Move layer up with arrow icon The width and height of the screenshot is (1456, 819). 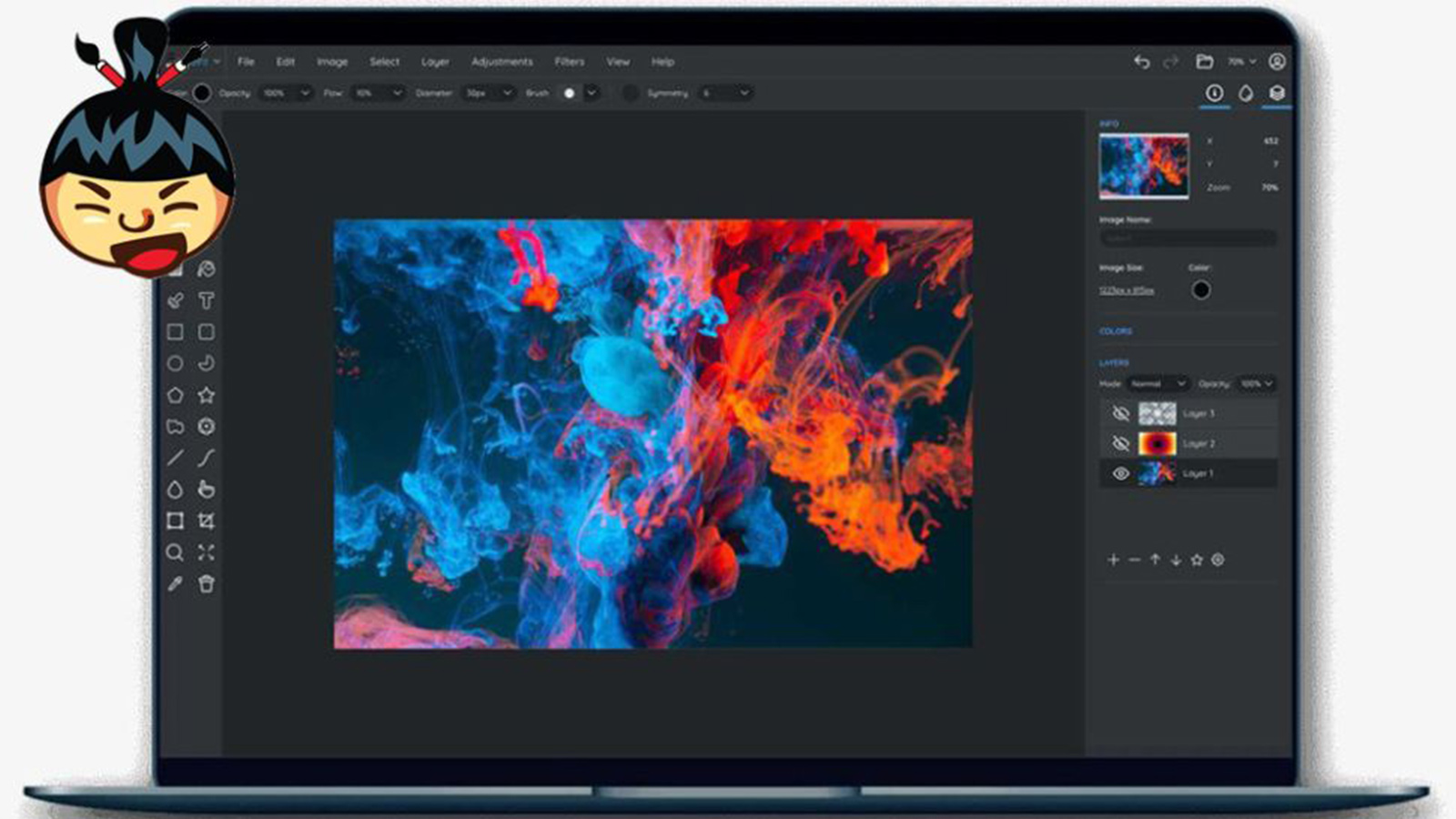tap(1155, 560)
